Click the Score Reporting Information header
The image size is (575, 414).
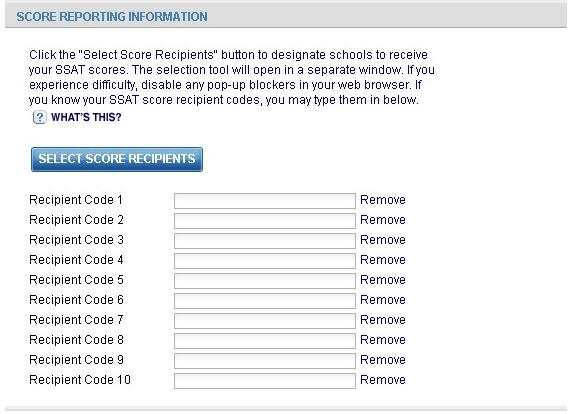coord(112,17)
